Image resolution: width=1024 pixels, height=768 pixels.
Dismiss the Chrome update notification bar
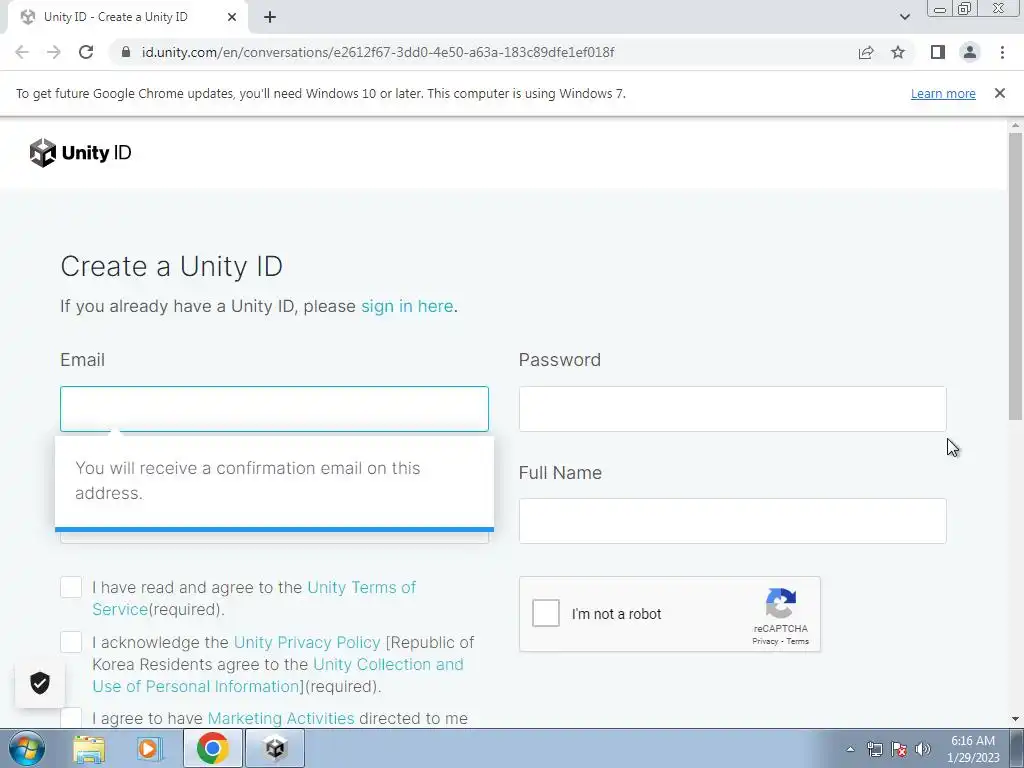[x=1000, y=93]
